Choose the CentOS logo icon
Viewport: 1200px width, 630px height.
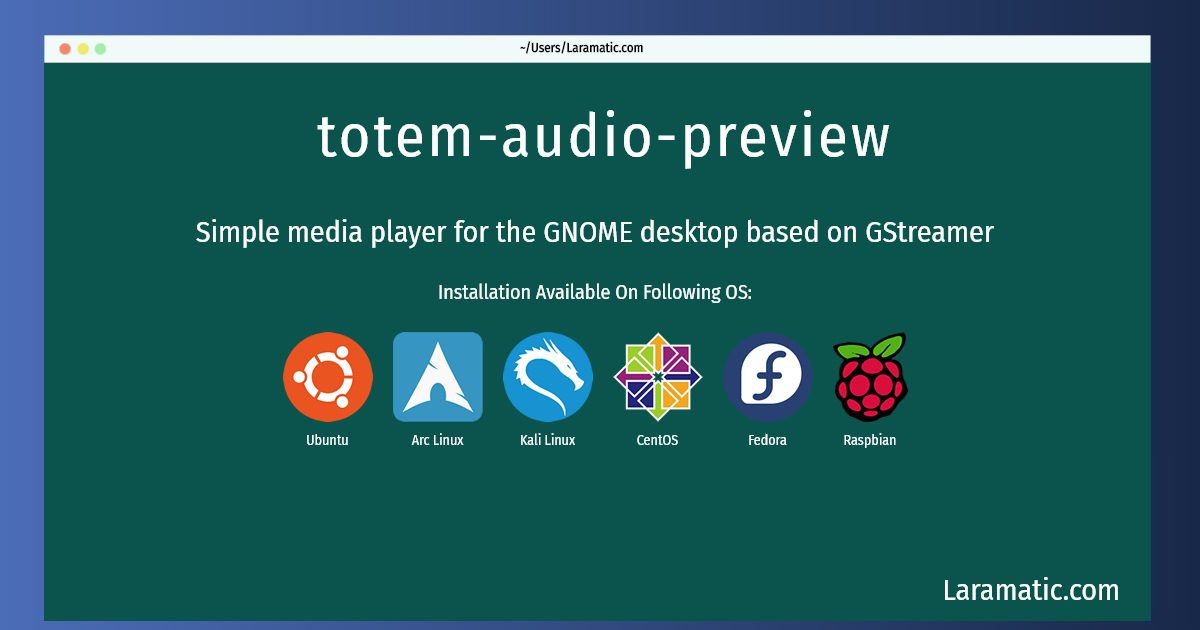(658, 377)
